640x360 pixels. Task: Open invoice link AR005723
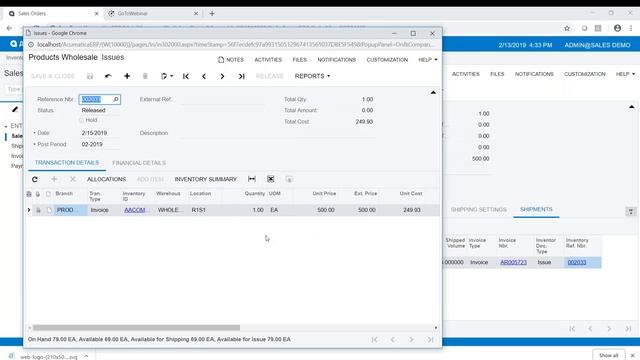pyautogui.click(x=513, y=262)
